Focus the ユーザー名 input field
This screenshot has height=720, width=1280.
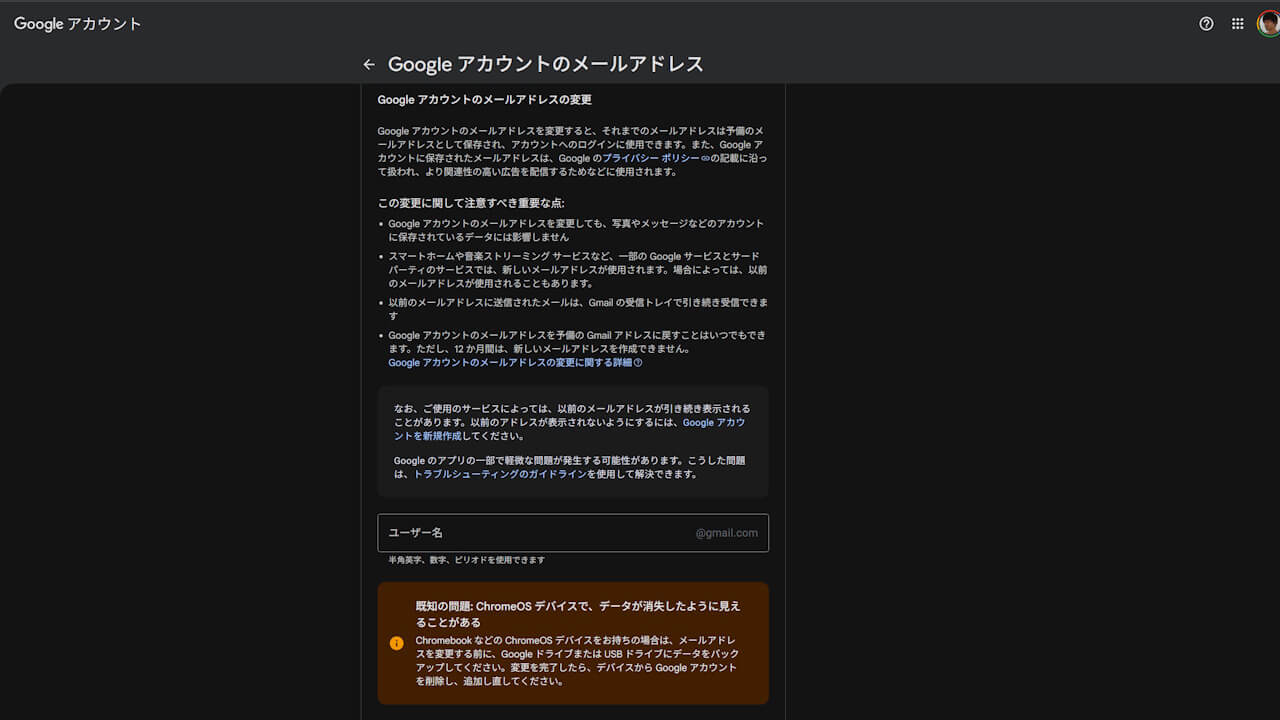tap(573, 533)
